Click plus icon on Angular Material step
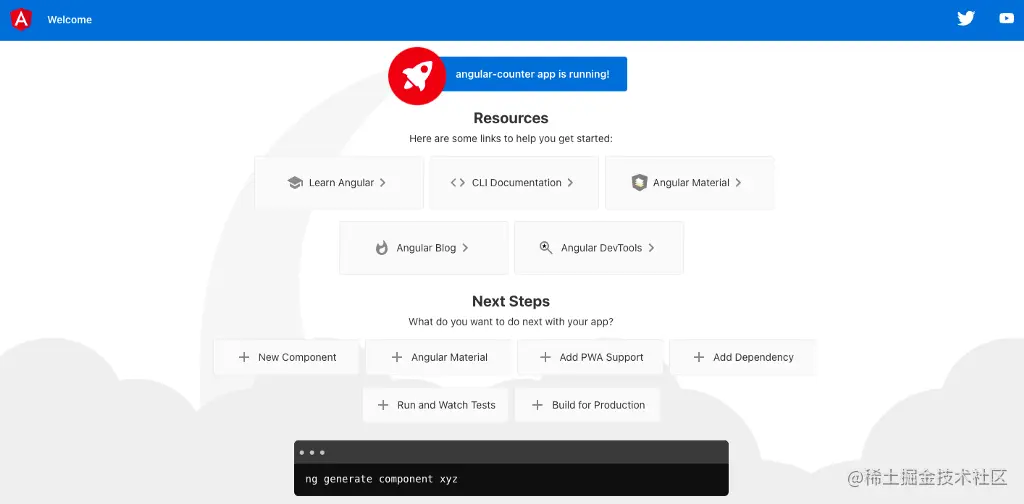This screenshot has width=1024, height=504. click(396, 357)
